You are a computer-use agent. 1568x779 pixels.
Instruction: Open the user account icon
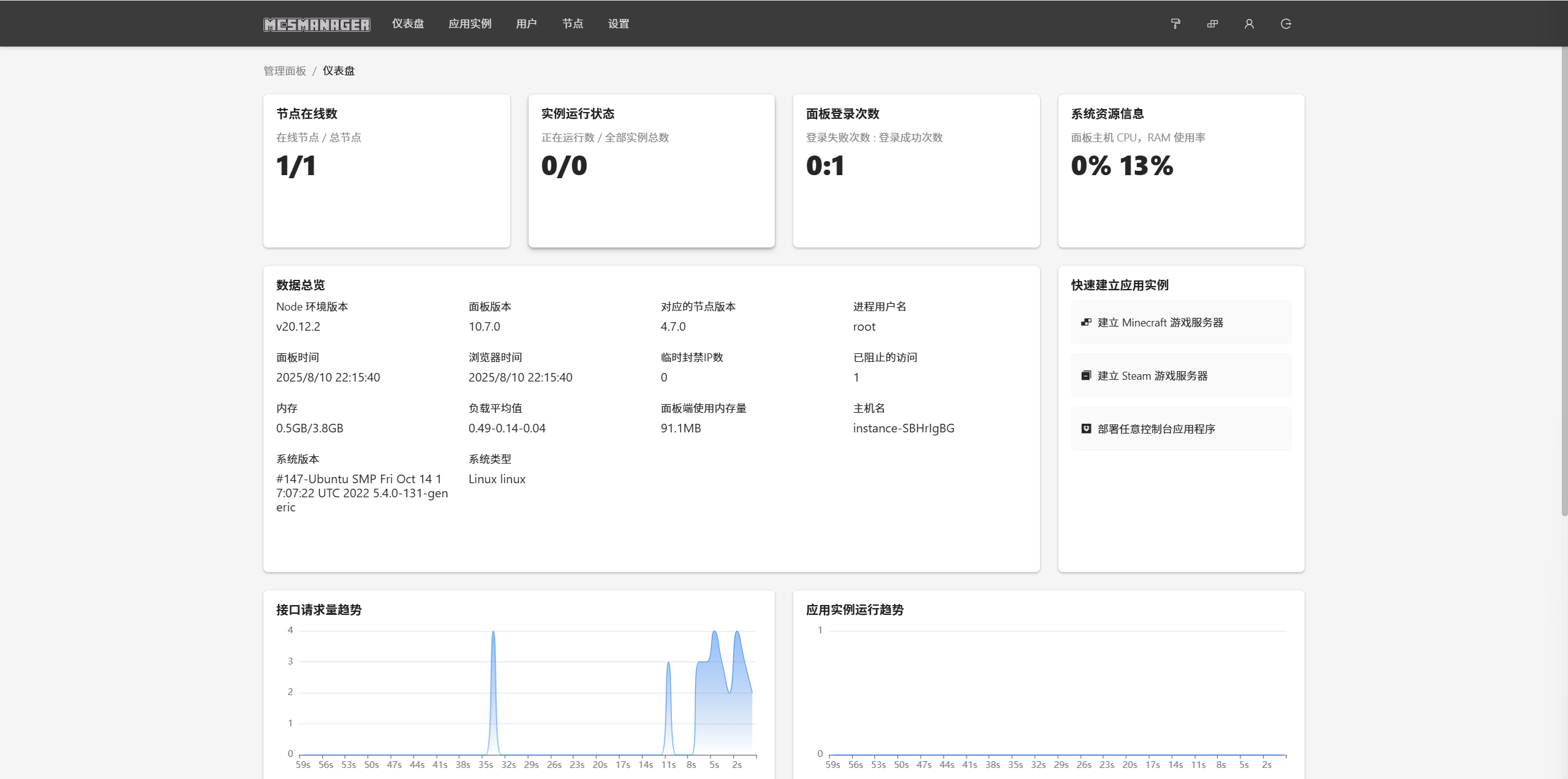click(x=1249, y=24)
